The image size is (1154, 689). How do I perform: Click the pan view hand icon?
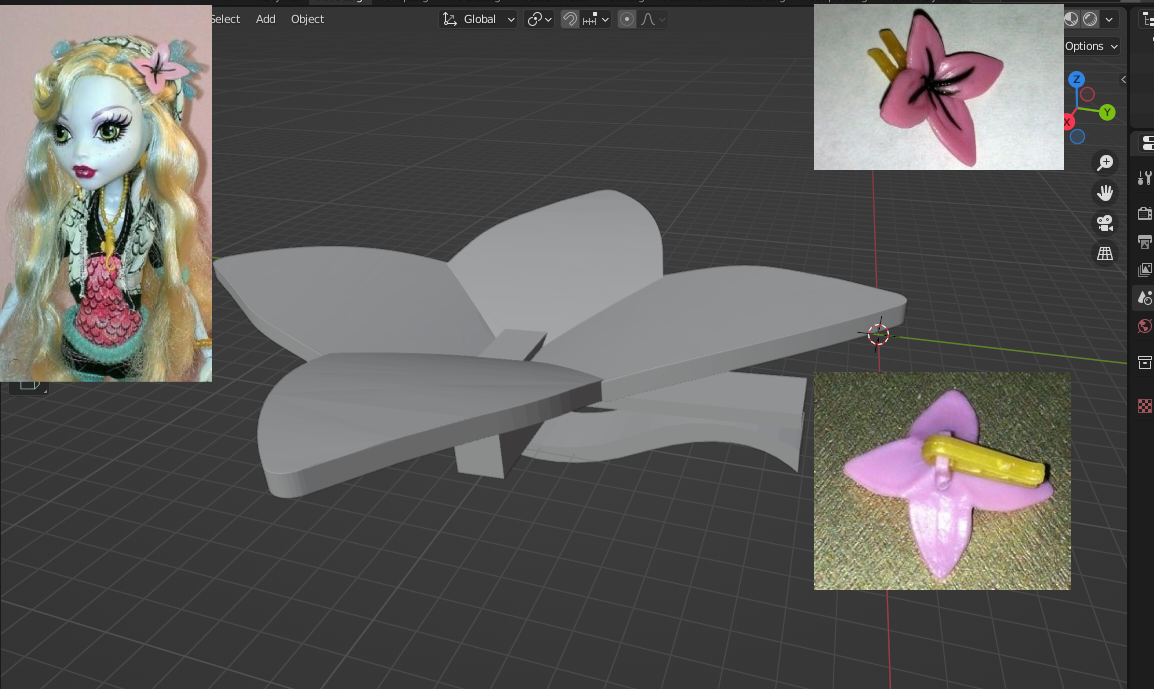[1105, 193]
